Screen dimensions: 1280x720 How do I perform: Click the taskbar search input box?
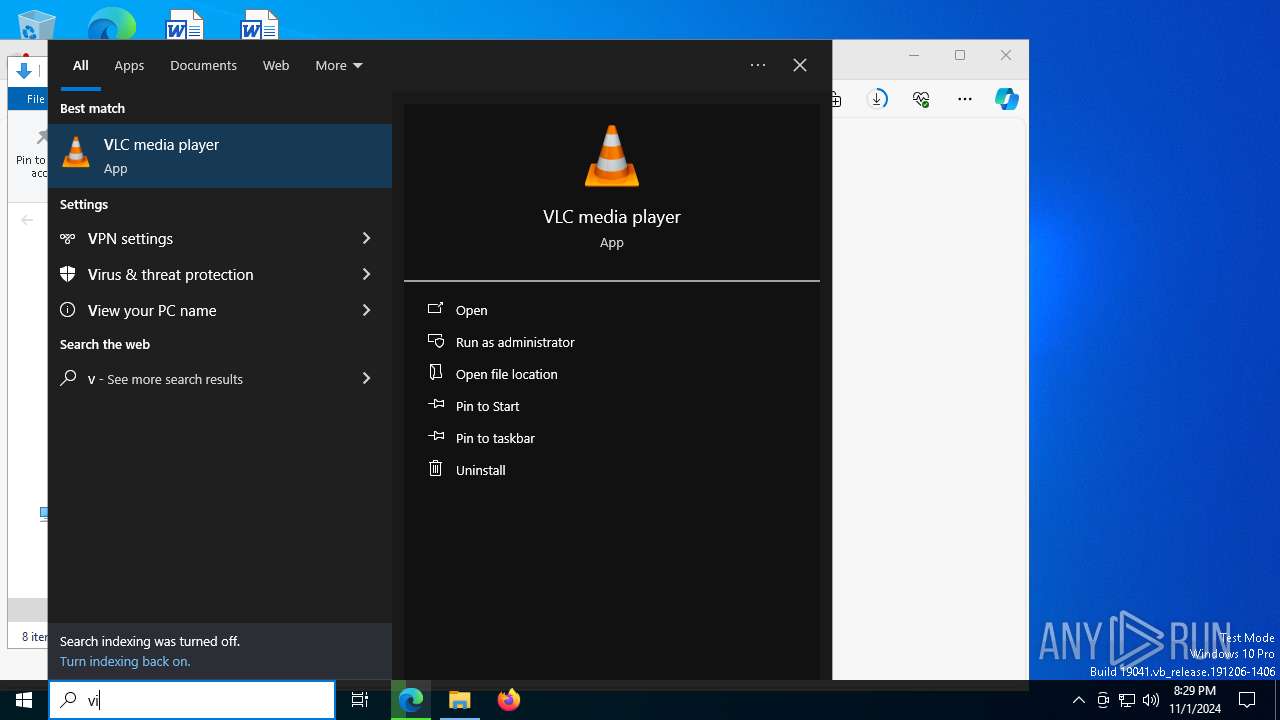[x=192, y=700]
